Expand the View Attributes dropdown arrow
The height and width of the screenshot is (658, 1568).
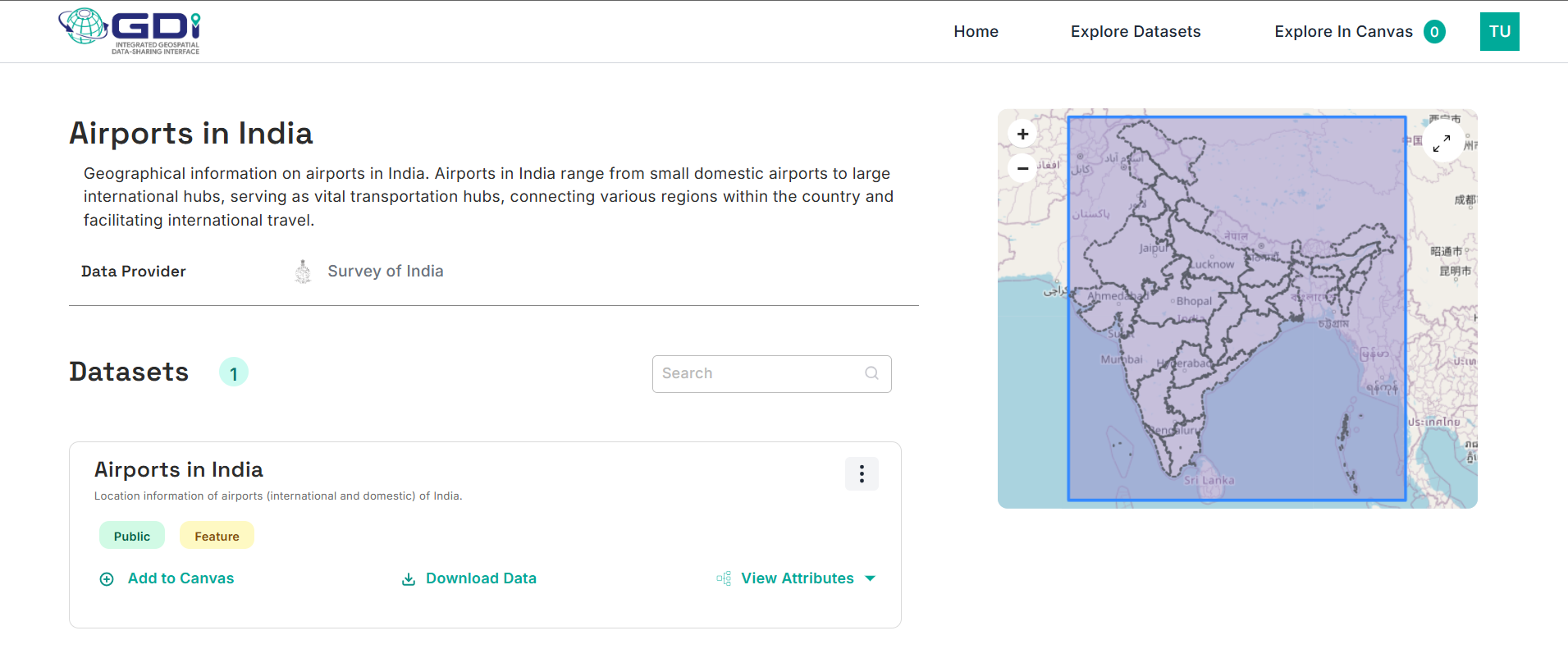pyautogui.click(x=870, y=578)
